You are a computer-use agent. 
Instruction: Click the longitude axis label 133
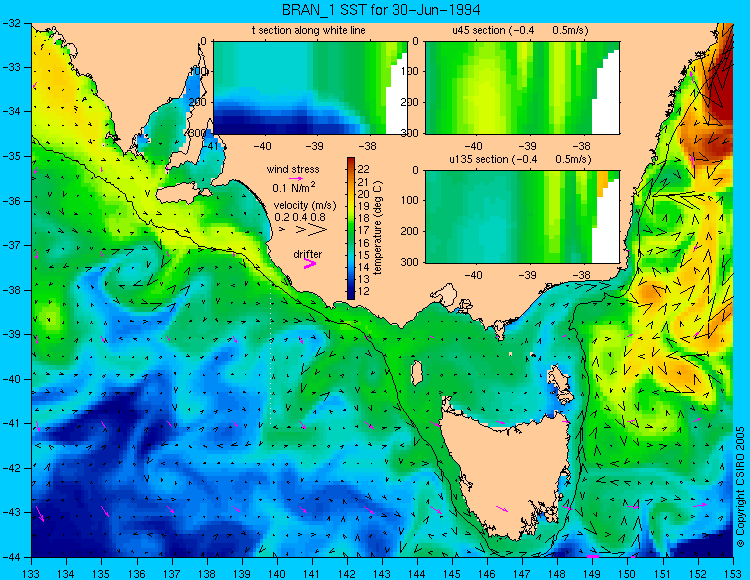click(31, 574)
